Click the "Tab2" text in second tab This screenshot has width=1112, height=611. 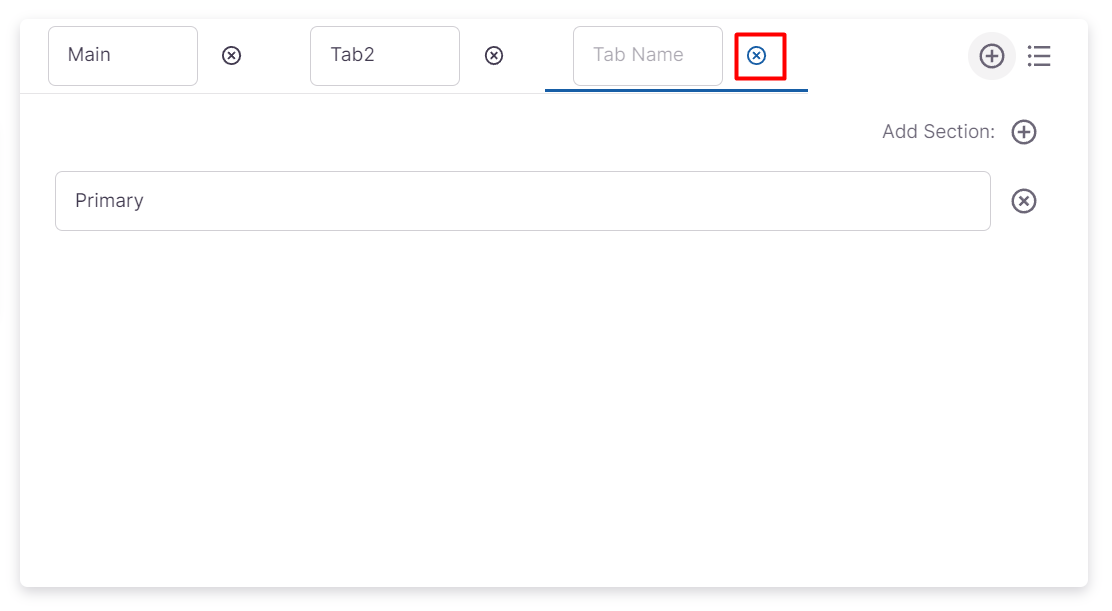(352, 55)
